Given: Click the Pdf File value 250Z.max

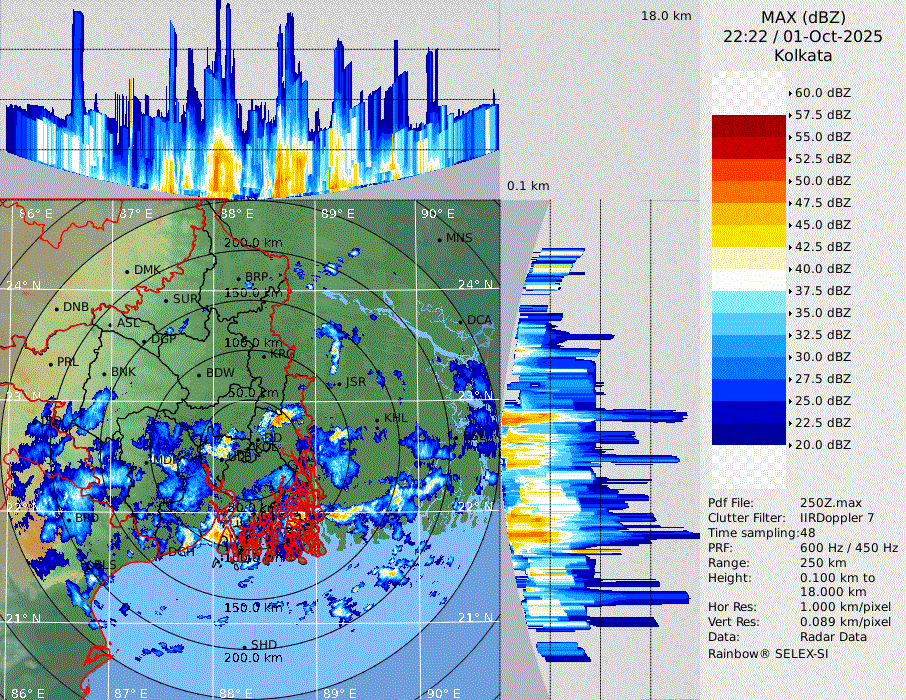Looking at the screenshot, I should click(824, 503).
